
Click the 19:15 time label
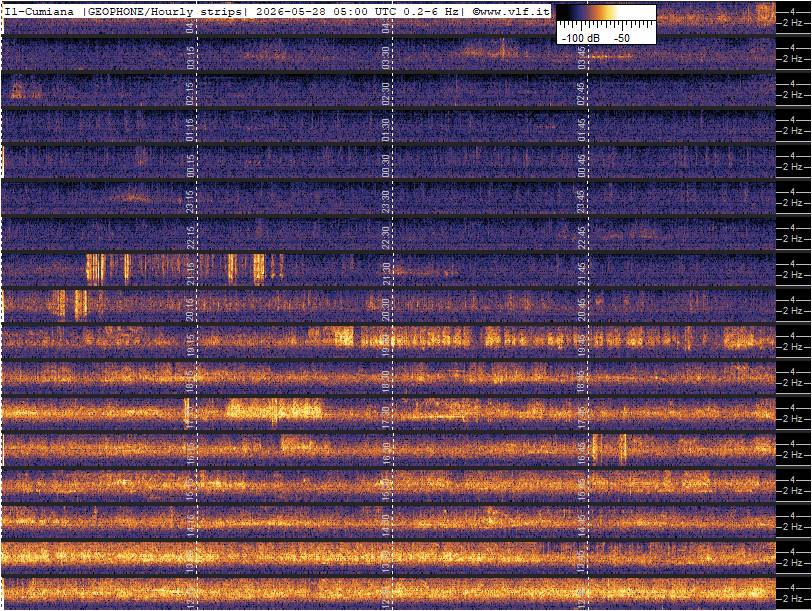coord(191,346)
